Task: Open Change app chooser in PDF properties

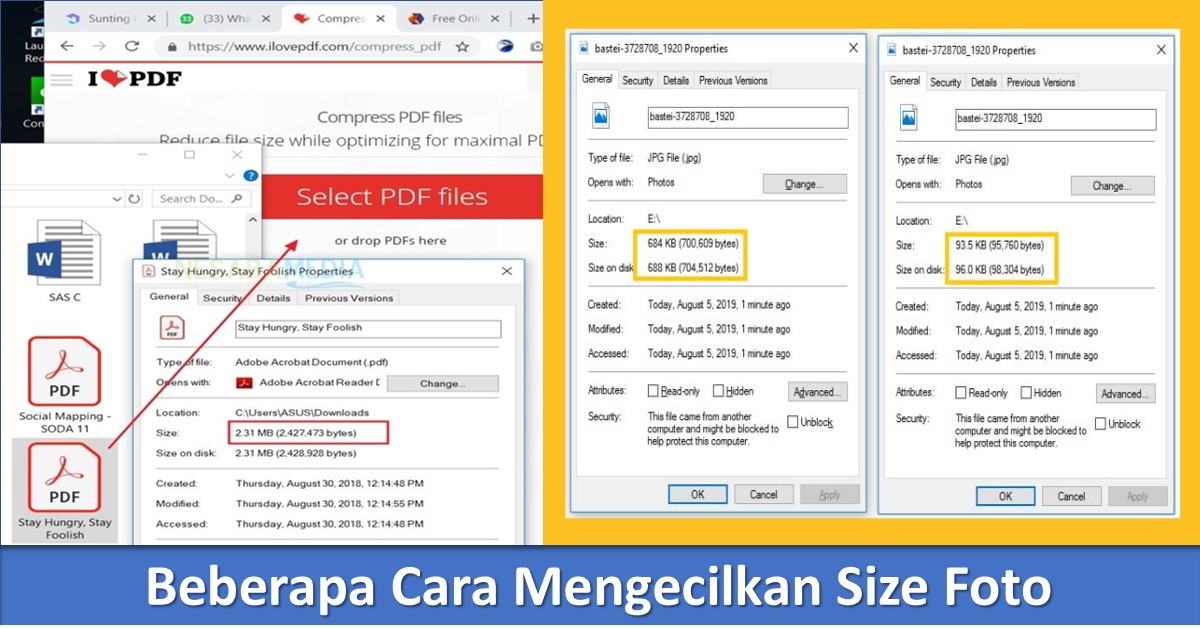Action: pyautogui.click(x=442, y=383)
